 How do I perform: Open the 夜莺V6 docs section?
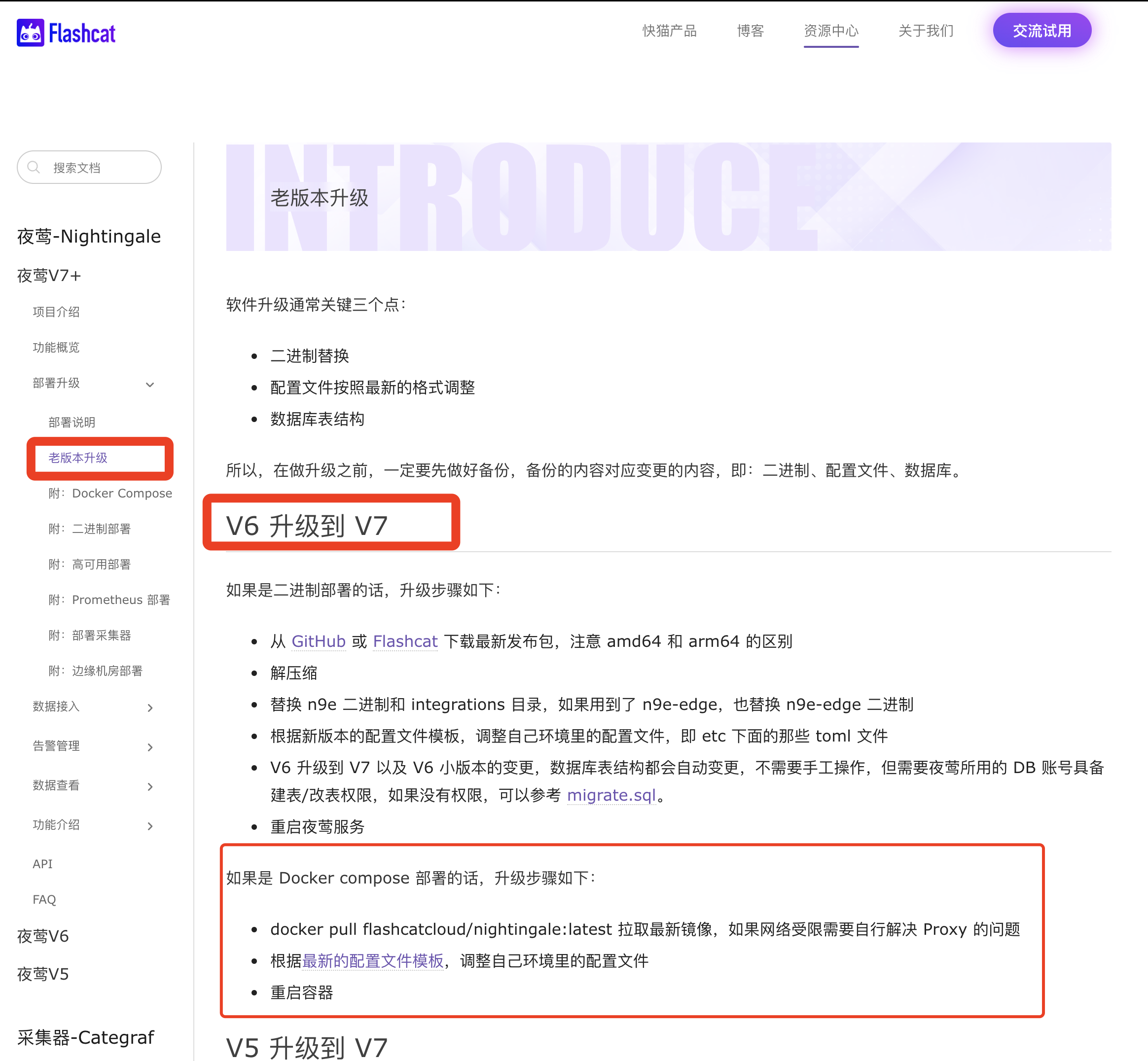click(43, 936)
